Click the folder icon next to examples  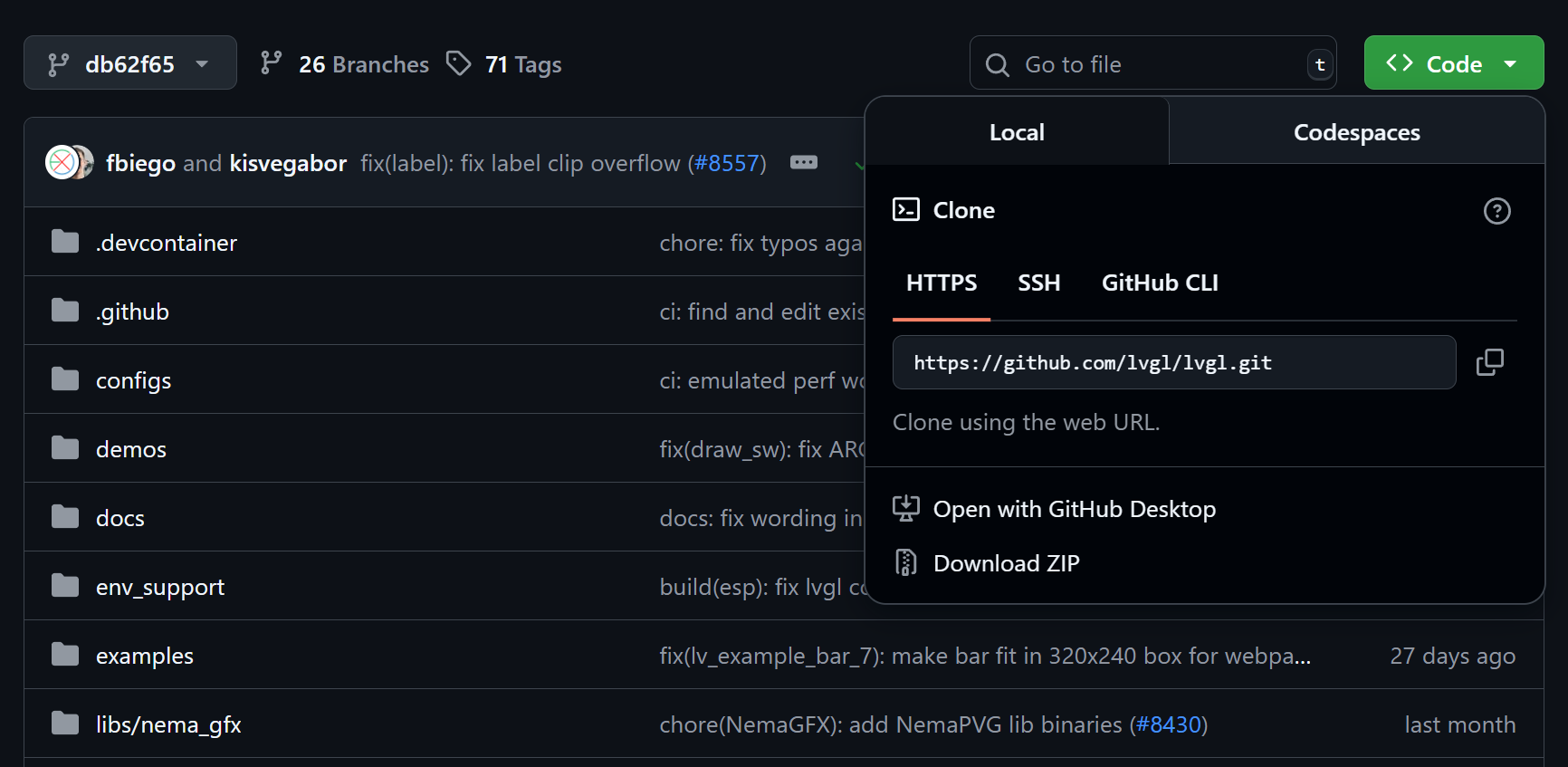65,655
